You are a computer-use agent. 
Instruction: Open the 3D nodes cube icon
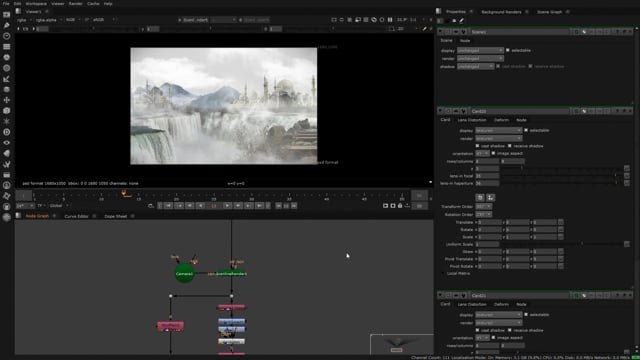(x=7, y=111)
